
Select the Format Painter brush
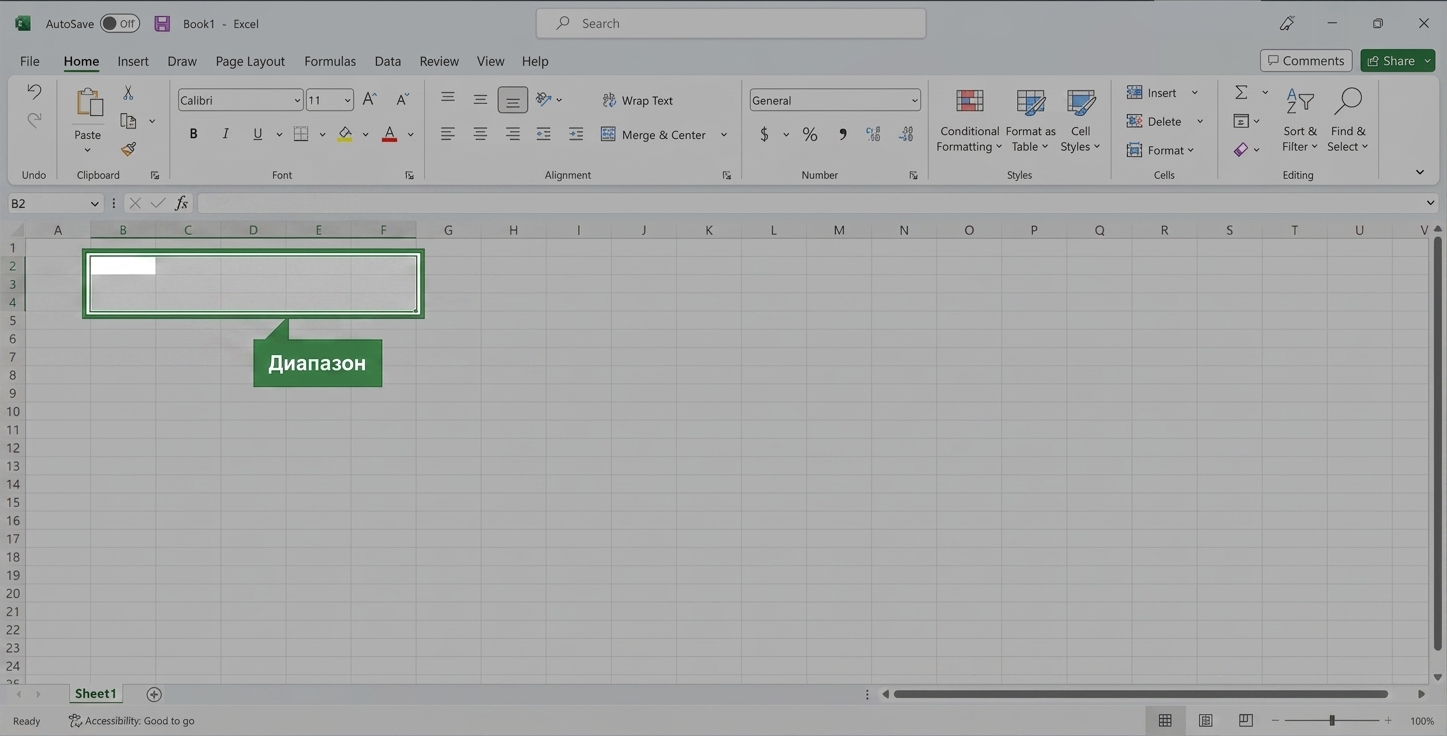coord(128,149)
